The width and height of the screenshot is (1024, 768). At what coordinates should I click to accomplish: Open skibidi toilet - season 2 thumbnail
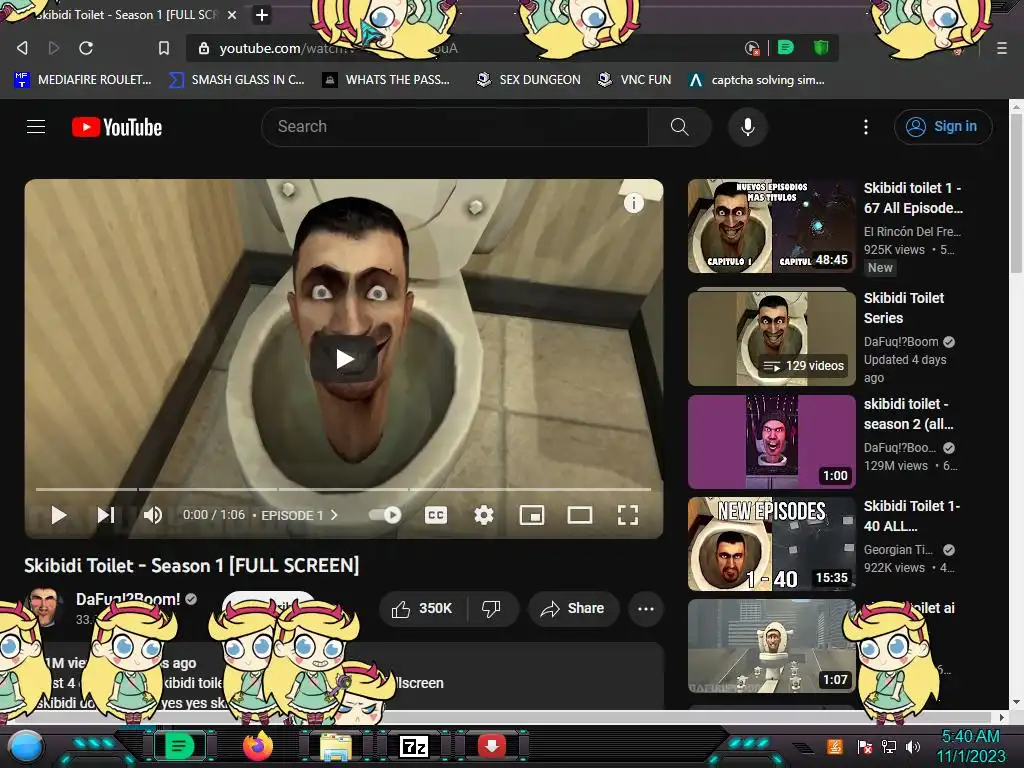coord(771,441)
